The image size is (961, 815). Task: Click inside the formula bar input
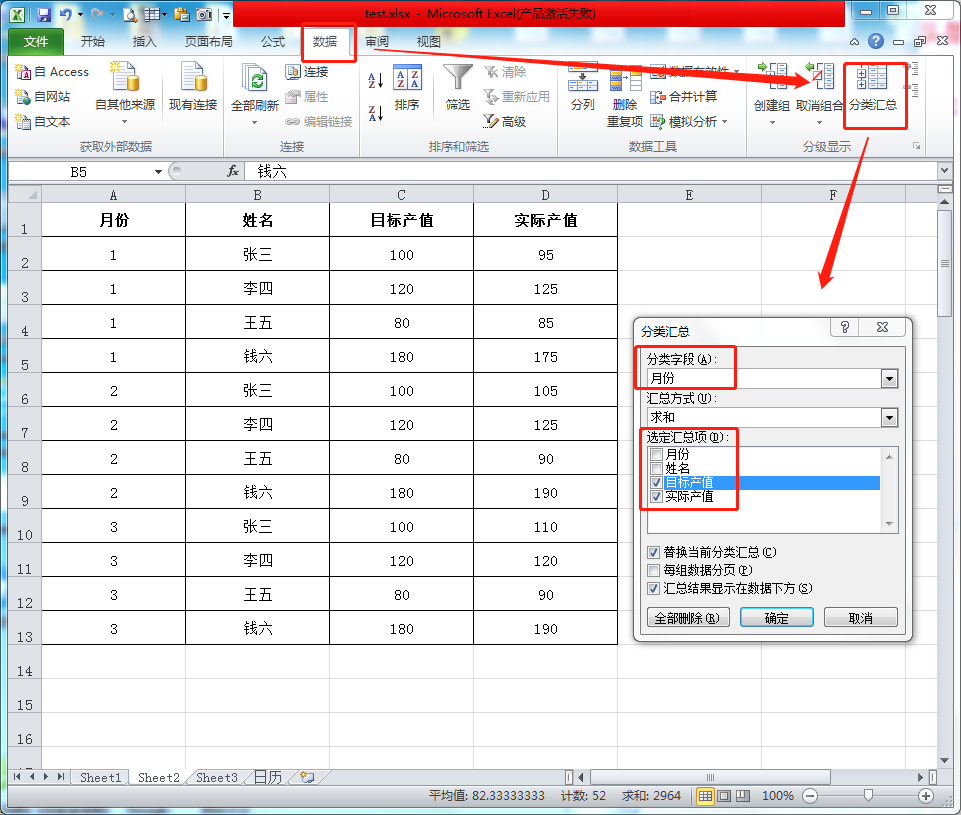590,172
